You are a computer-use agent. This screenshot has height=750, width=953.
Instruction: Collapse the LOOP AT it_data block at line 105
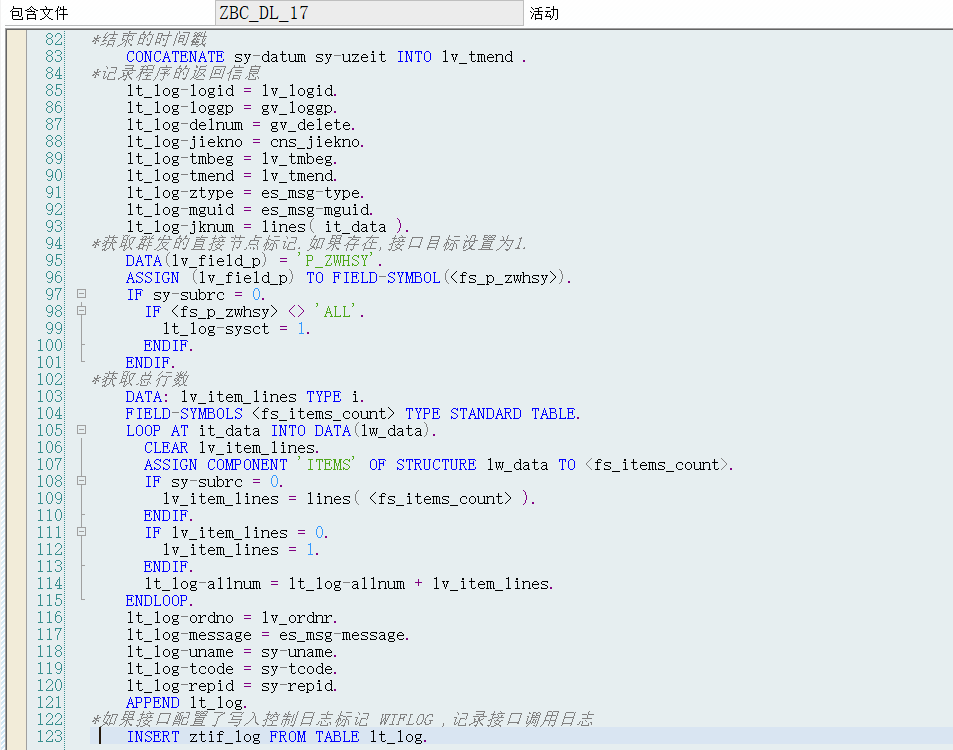[x=81, y=430]
